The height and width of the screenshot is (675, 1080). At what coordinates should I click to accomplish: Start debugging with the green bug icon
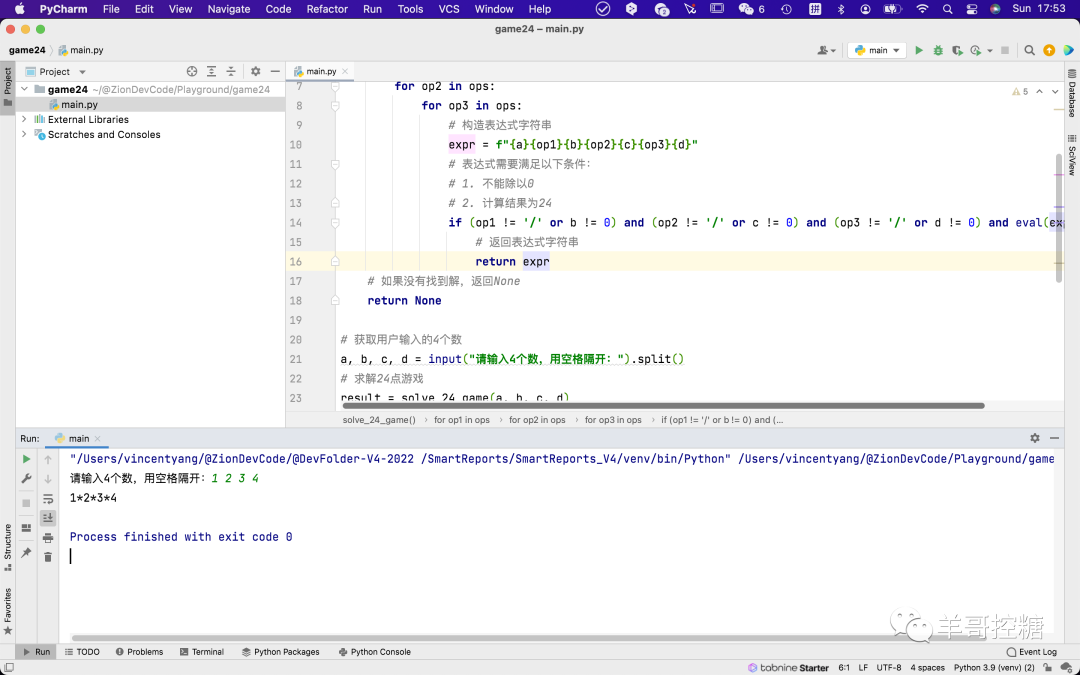pos(937,50)
